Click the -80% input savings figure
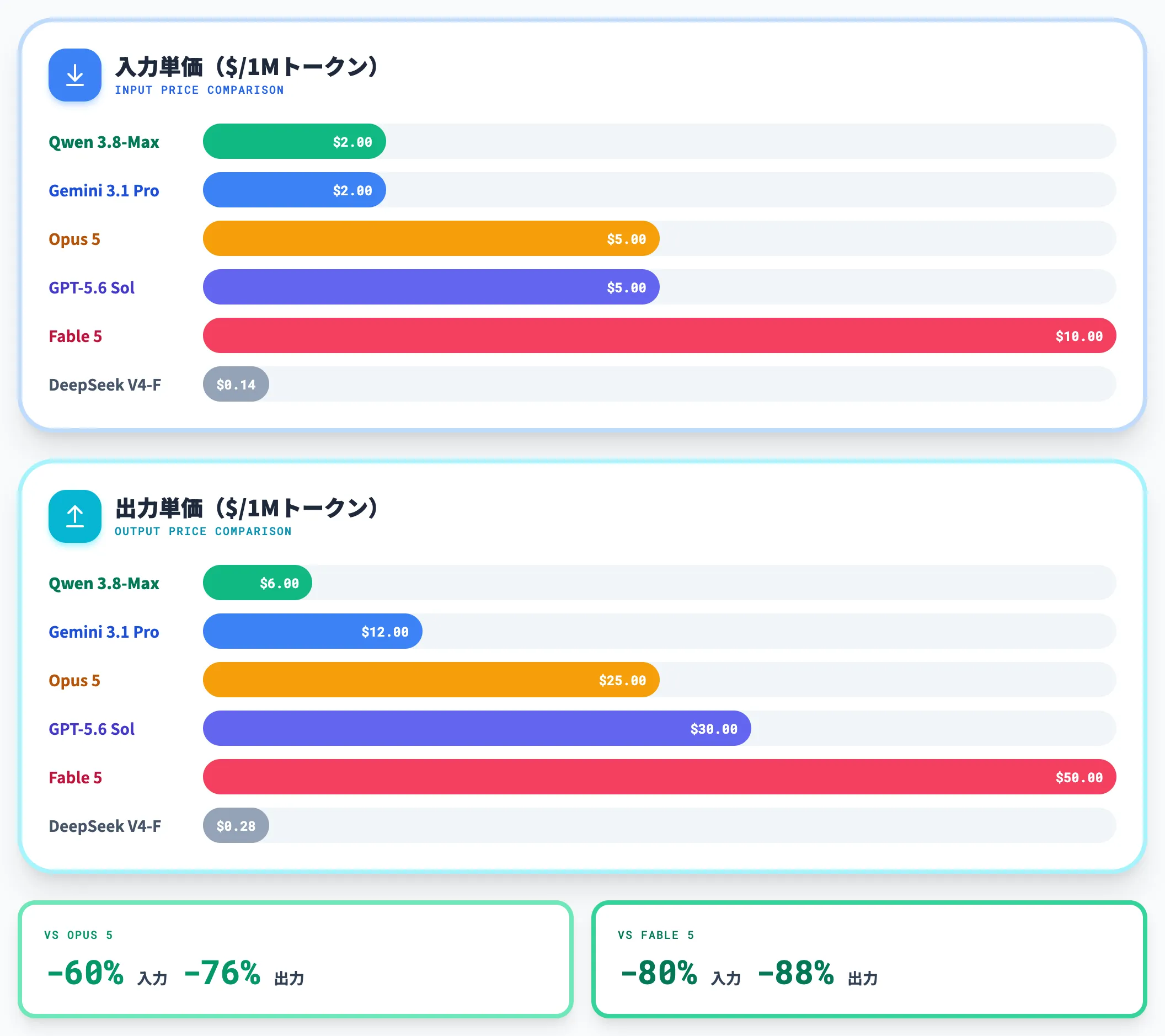Screen dimensions: 1165x1036 tap(659, 973)
